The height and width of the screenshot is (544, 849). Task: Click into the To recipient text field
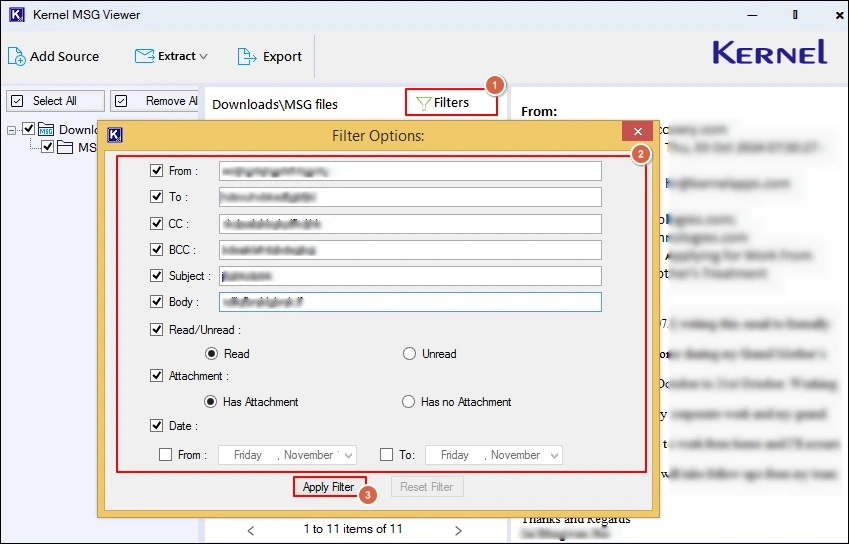click(x=410, y=197)
